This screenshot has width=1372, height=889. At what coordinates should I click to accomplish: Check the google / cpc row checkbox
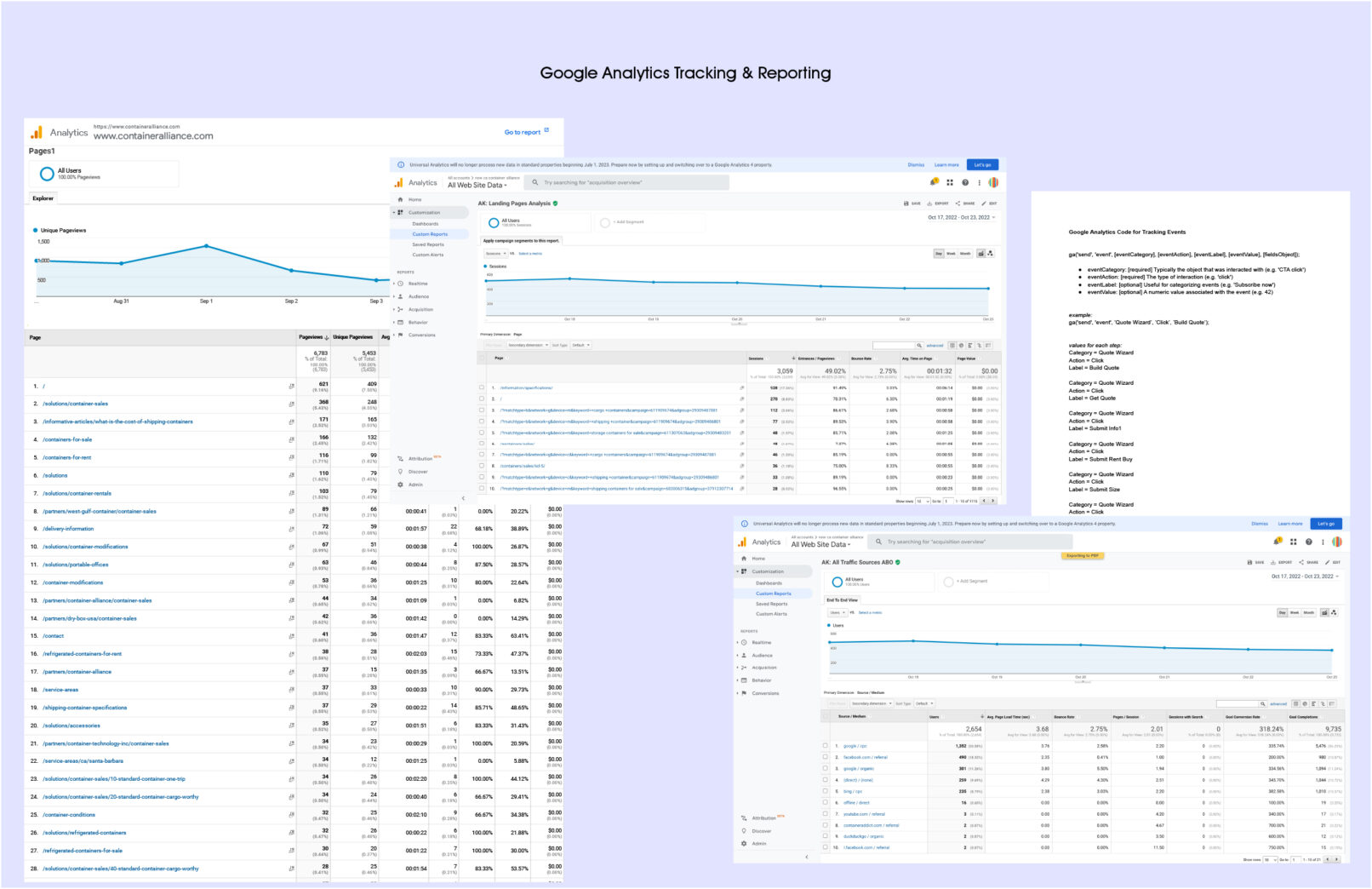825,746
